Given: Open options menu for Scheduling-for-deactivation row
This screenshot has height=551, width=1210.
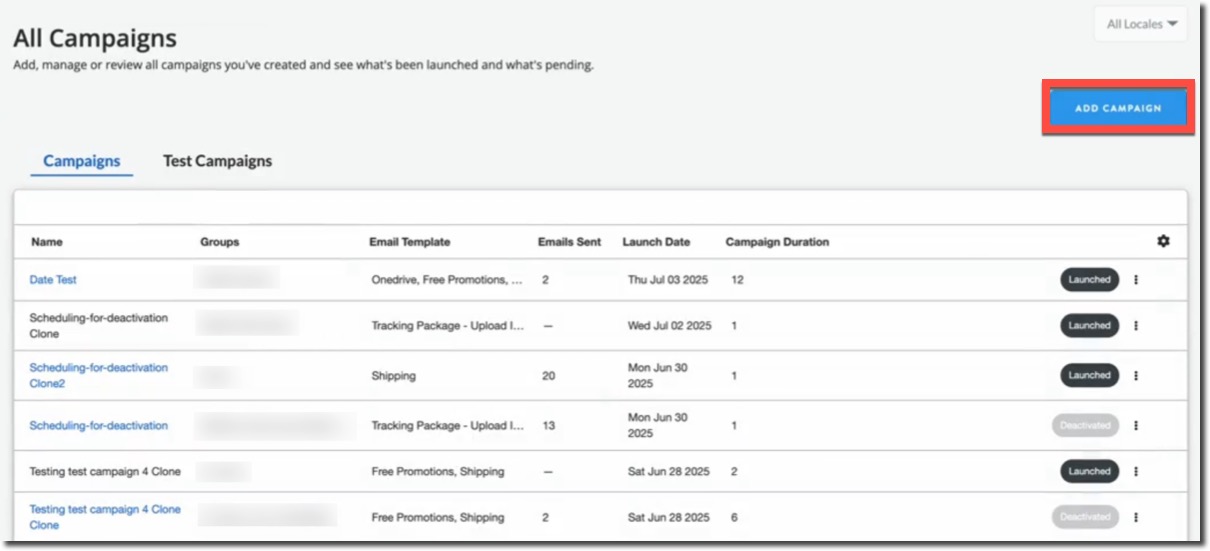Looking at the screenshot, I should pyautogui.click(x=1136, y=426).
